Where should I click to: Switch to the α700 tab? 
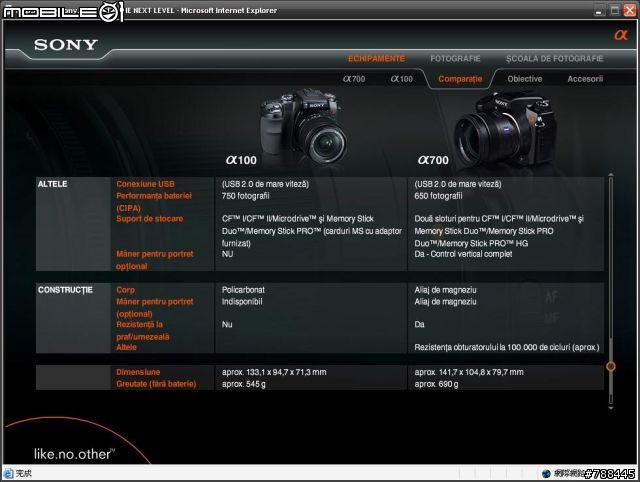354,79
